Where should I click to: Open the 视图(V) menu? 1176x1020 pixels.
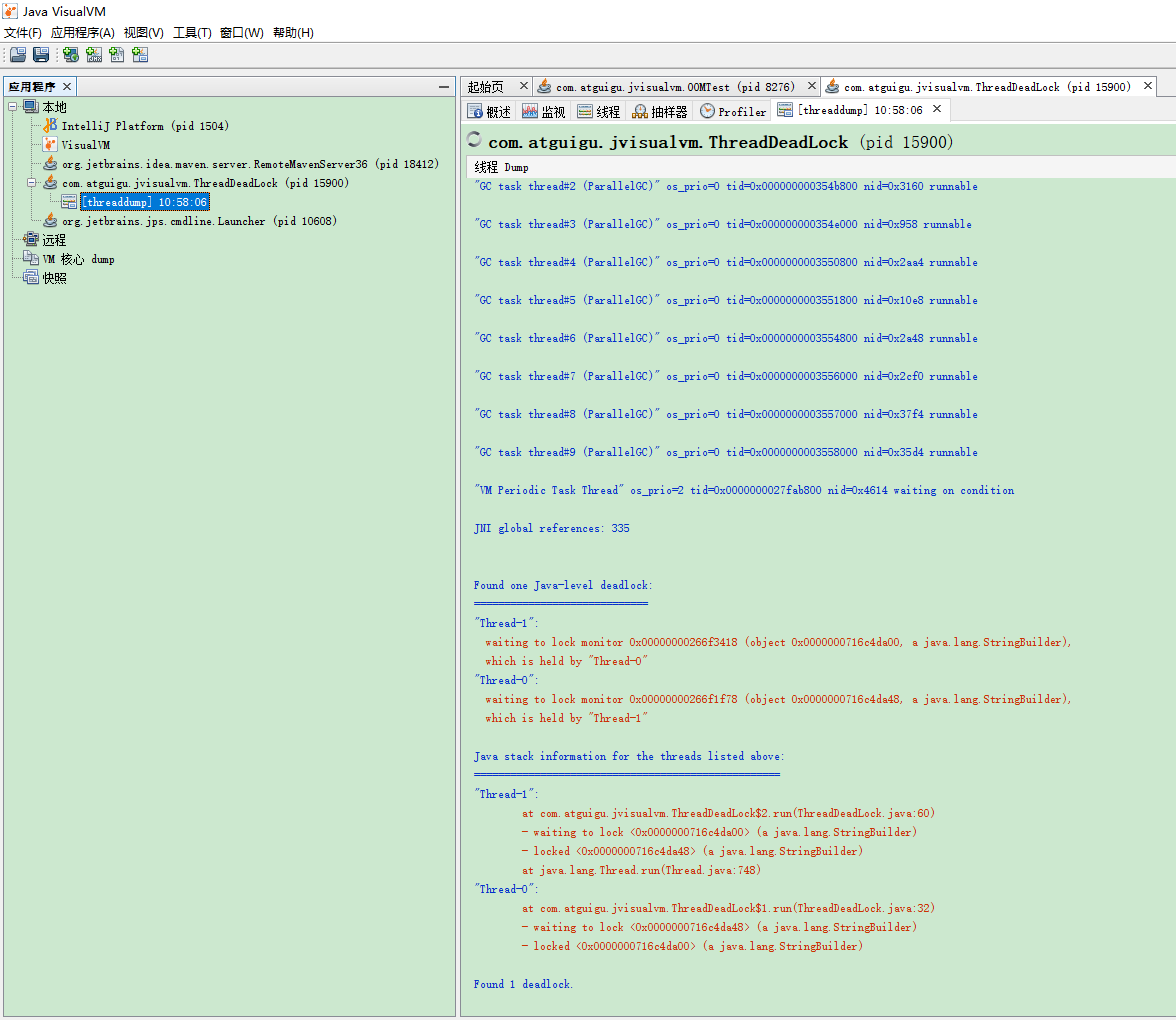[143, 32]
